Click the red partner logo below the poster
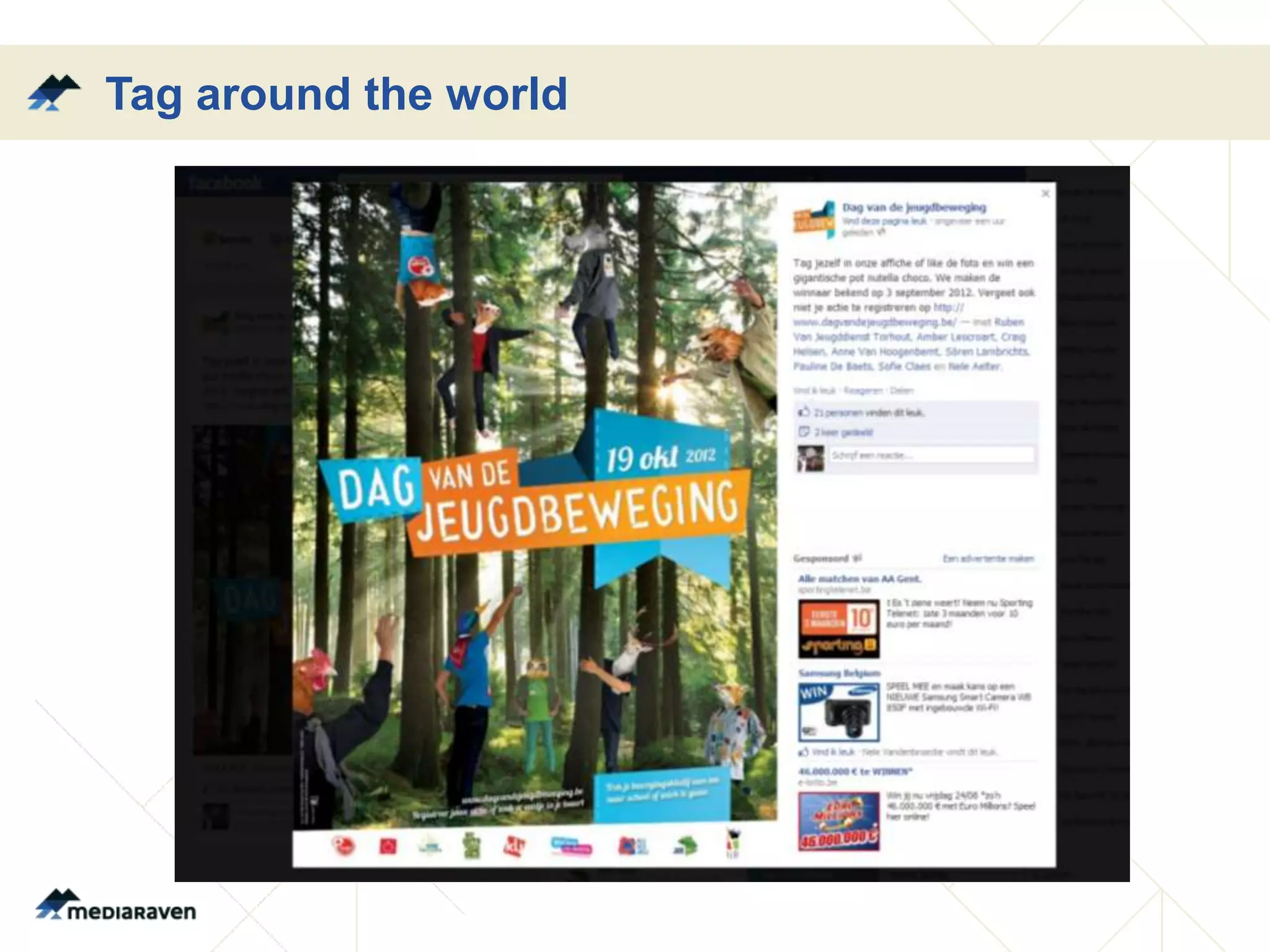Image resolution: width=1270 pixels, height=952 pixels. [388, 846]
